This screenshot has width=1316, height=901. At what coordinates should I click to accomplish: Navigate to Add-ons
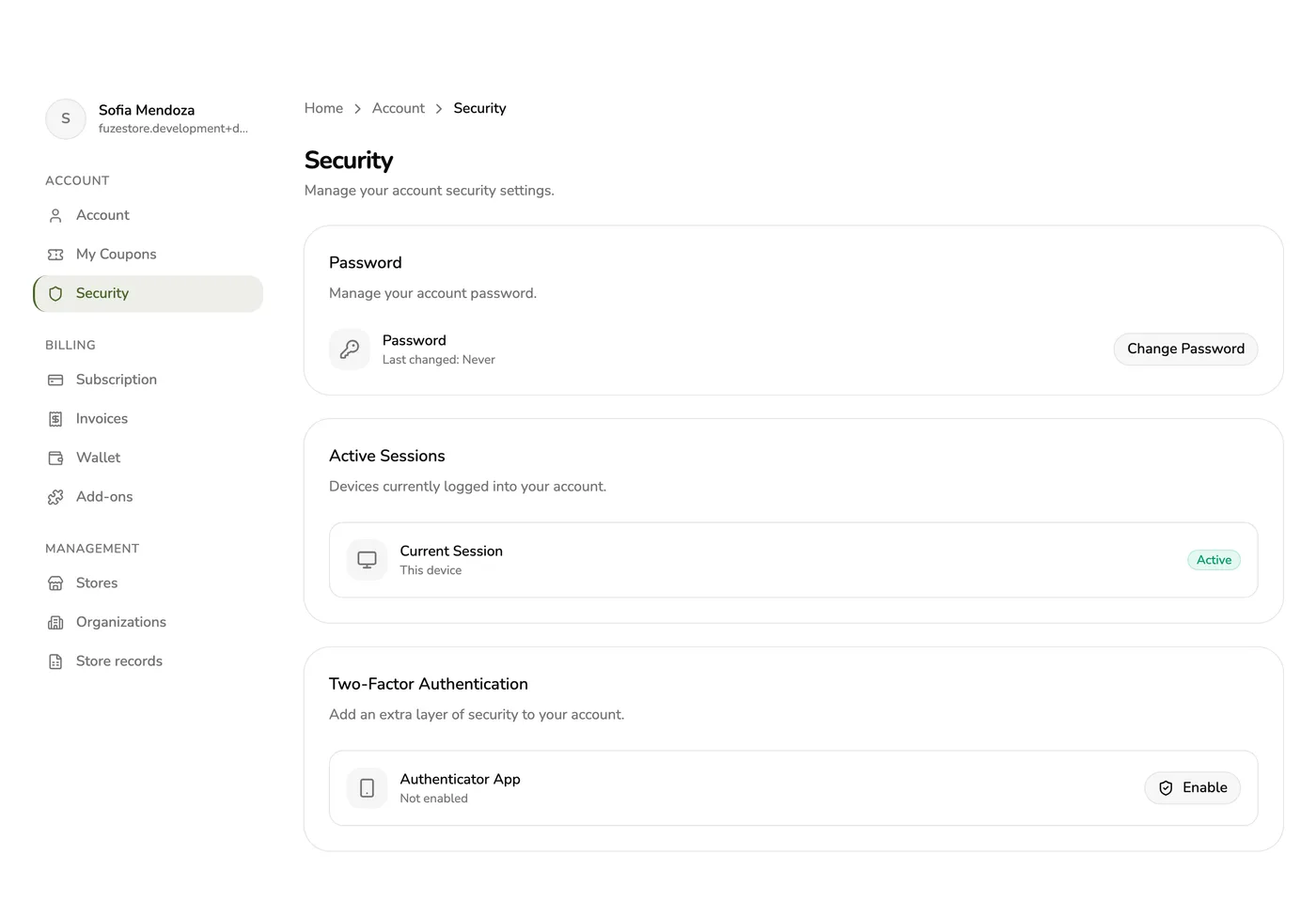pos(148,497)
